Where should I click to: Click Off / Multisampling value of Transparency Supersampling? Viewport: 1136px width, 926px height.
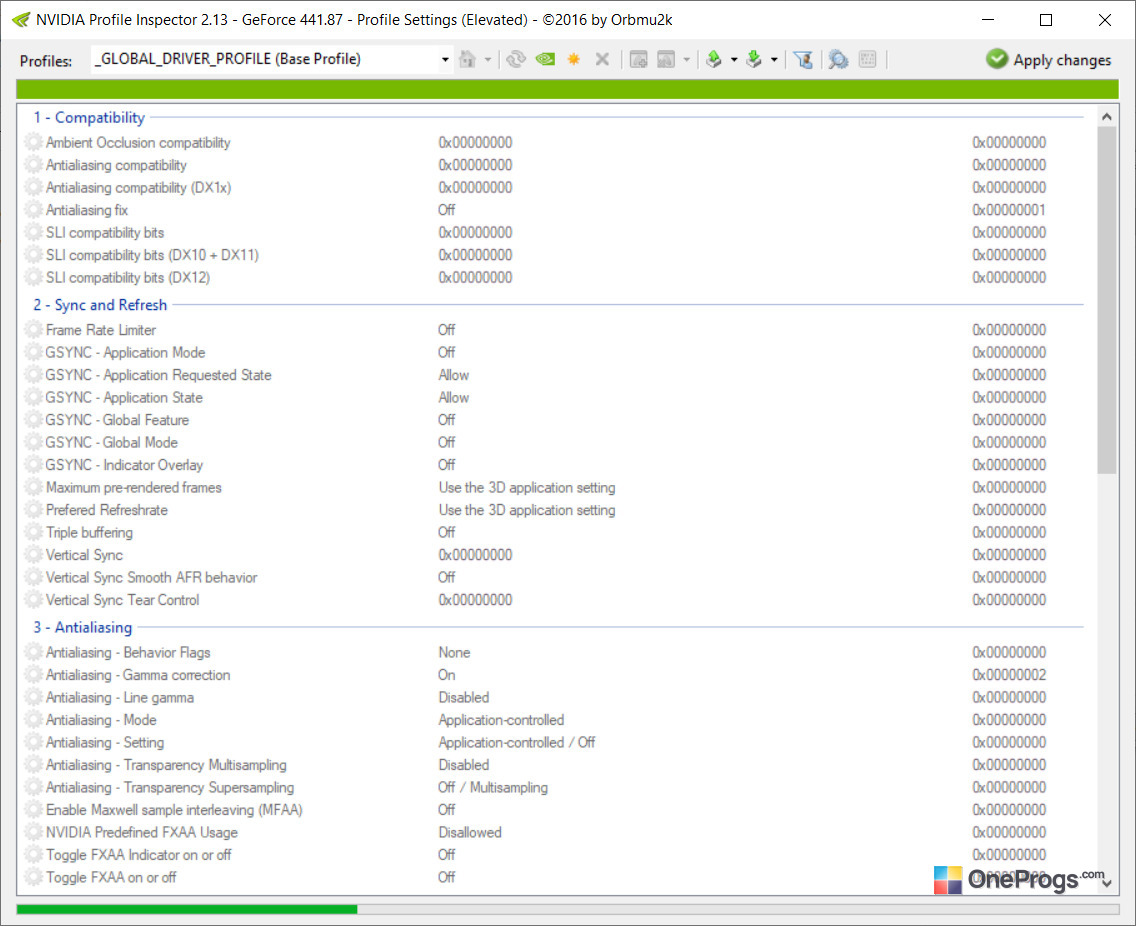[x=493, y=787]
